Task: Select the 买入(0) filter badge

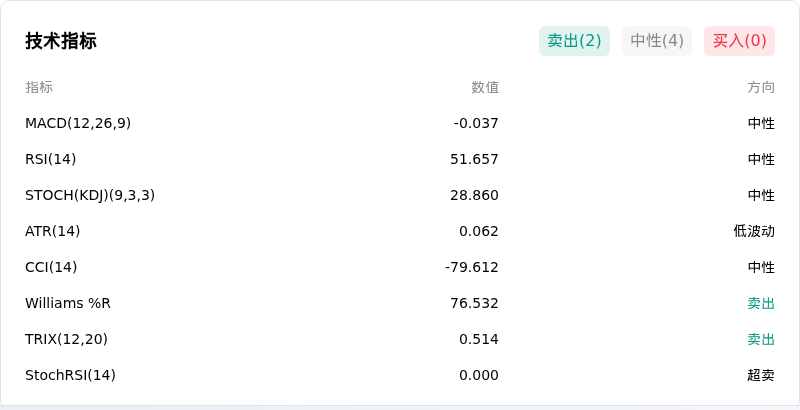Action: [739, 41]
